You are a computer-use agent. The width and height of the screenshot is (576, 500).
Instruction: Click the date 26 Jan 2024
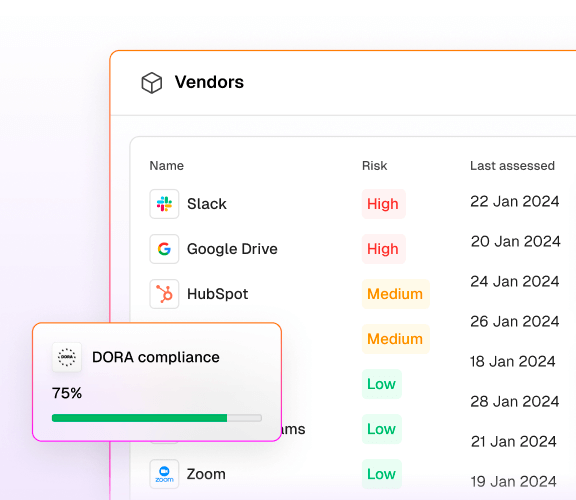[515, 321]
